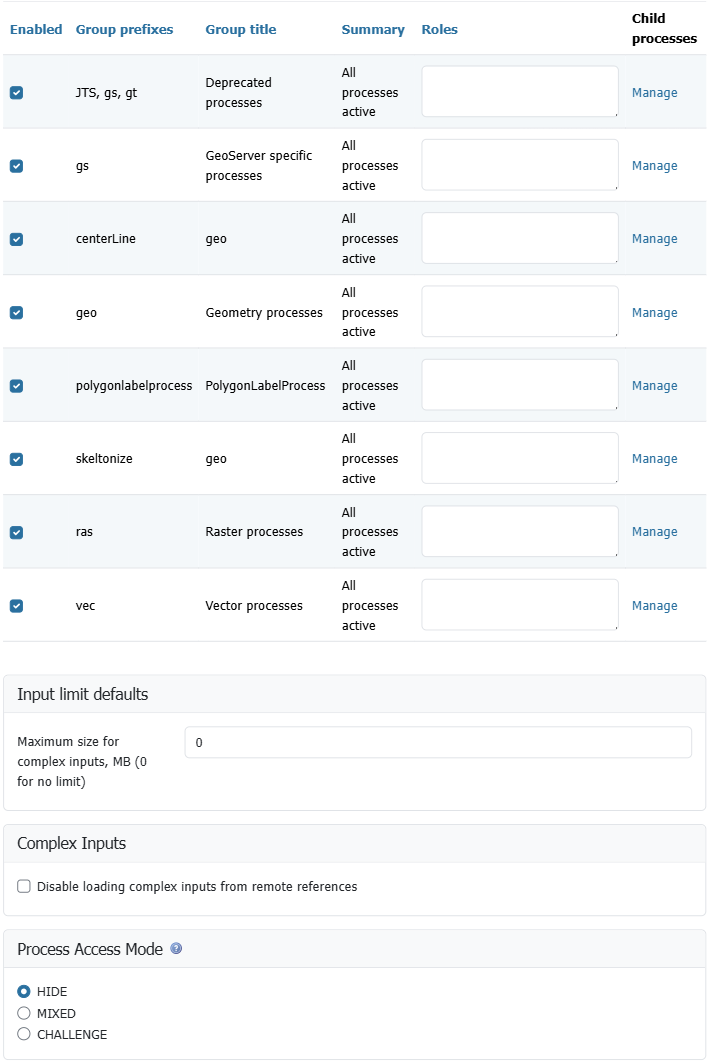Disable the centerLine process group
The height and width of the screenshot is (1063, 712).
pos(16,239)
